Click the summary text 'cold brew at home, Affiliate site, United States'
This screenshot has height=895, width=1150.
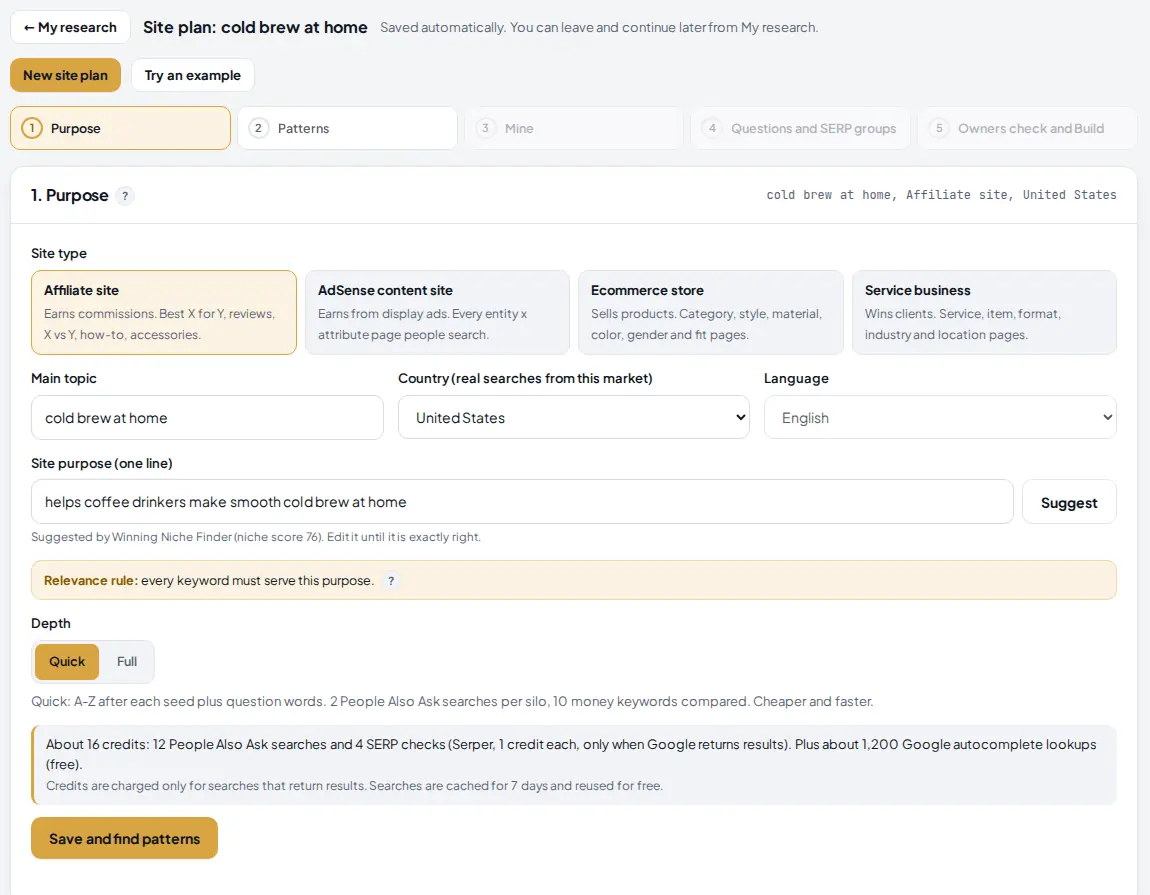pos(941,195)
